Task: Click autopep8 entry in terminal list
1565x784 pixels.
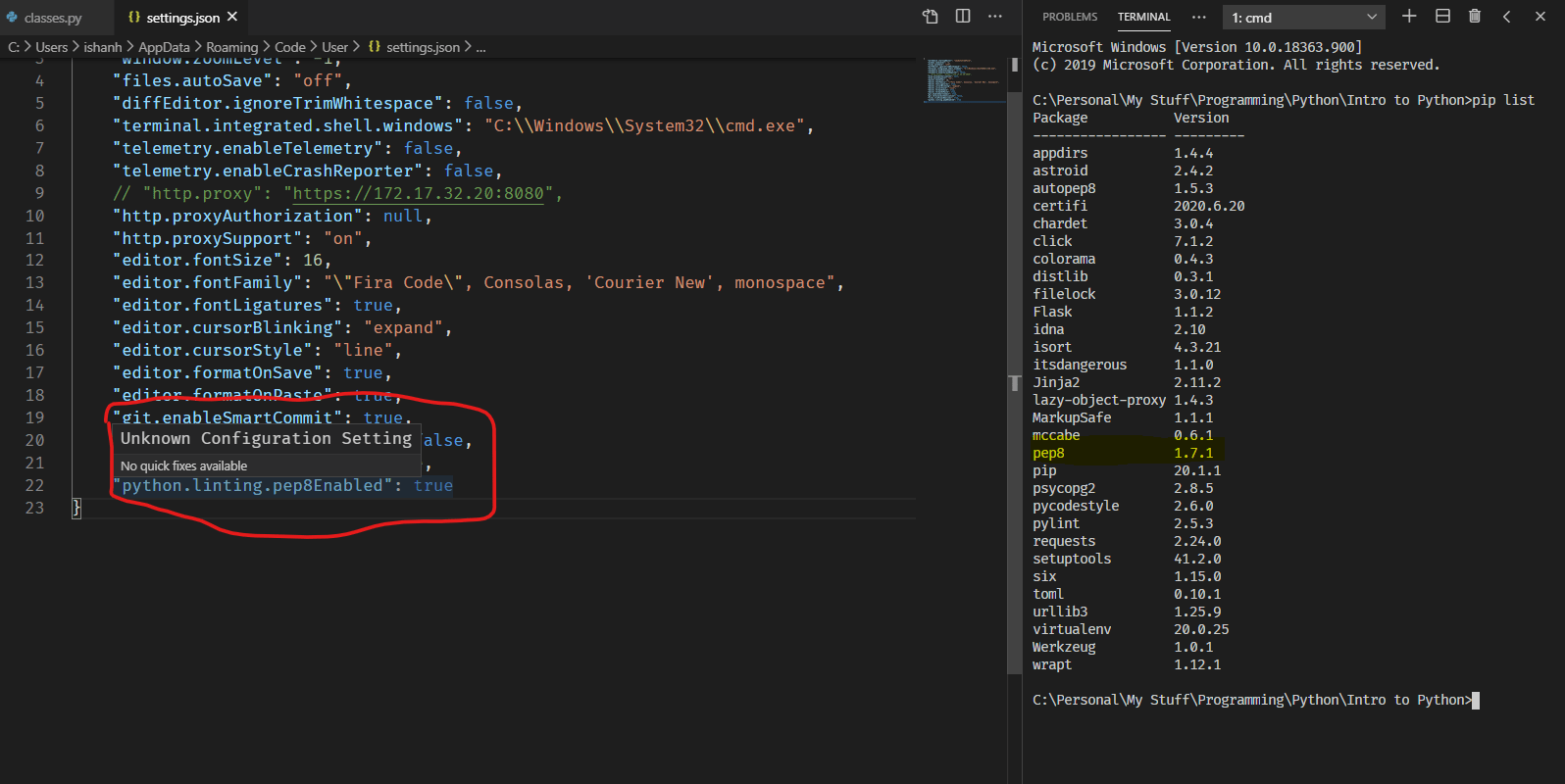Action: 1064,188
